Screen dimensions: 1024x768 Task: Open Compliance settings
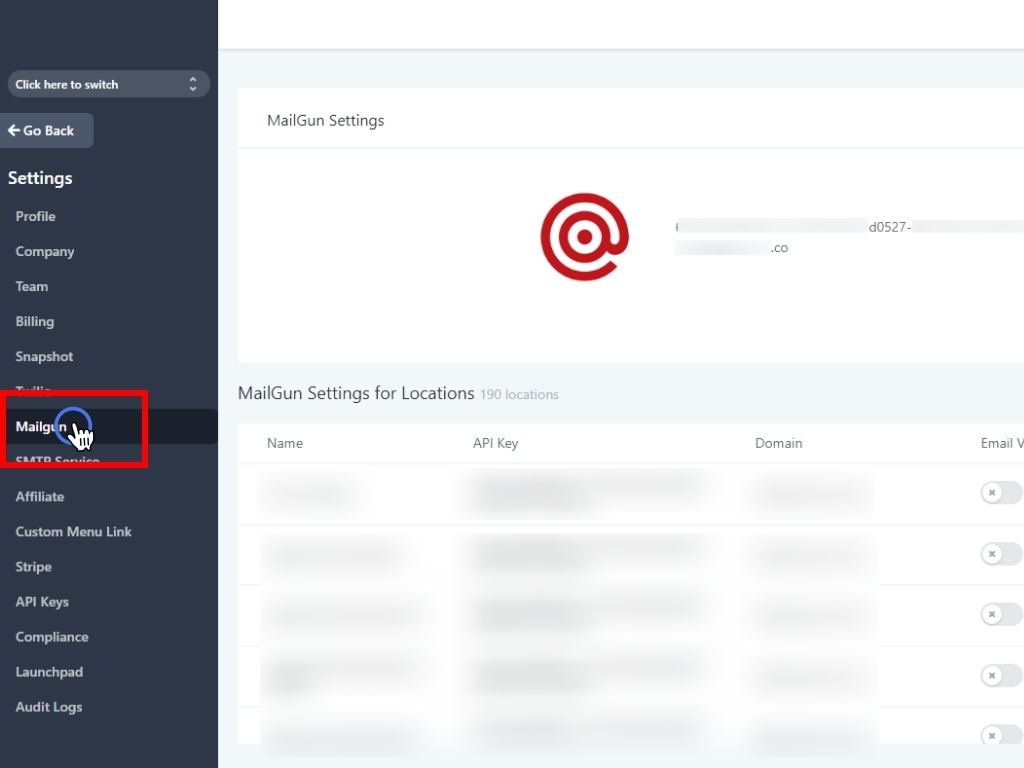pos(52,637)
